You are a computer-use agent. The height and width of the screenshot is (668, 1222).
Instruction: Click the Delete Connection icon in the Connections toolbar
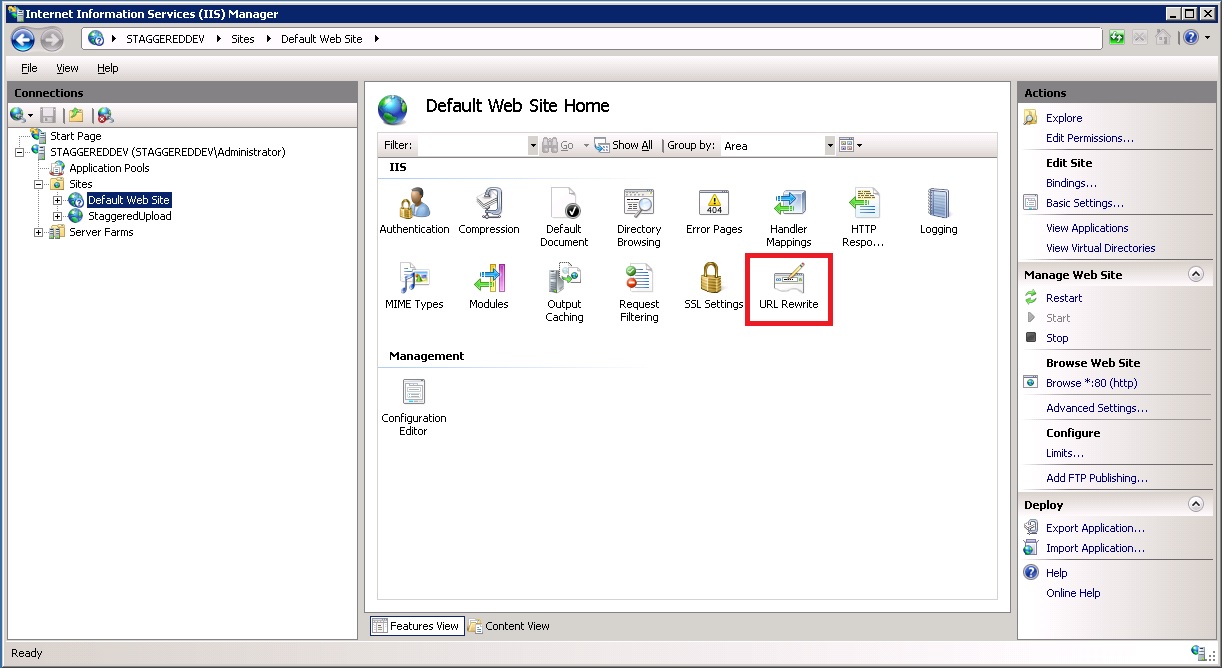[x=105, y=116]
